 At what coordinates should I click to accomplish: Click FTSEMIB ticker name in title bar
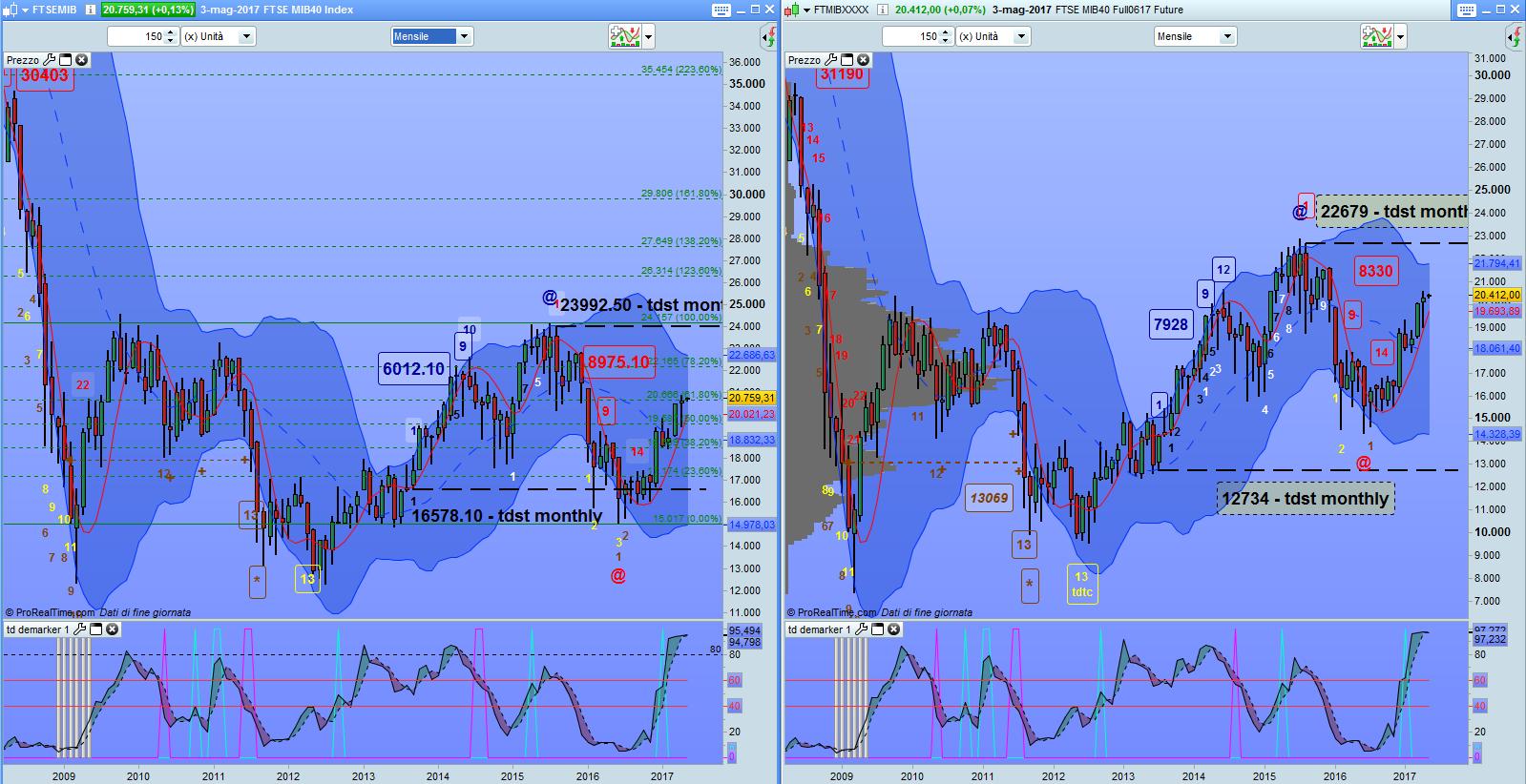(54, 10)
